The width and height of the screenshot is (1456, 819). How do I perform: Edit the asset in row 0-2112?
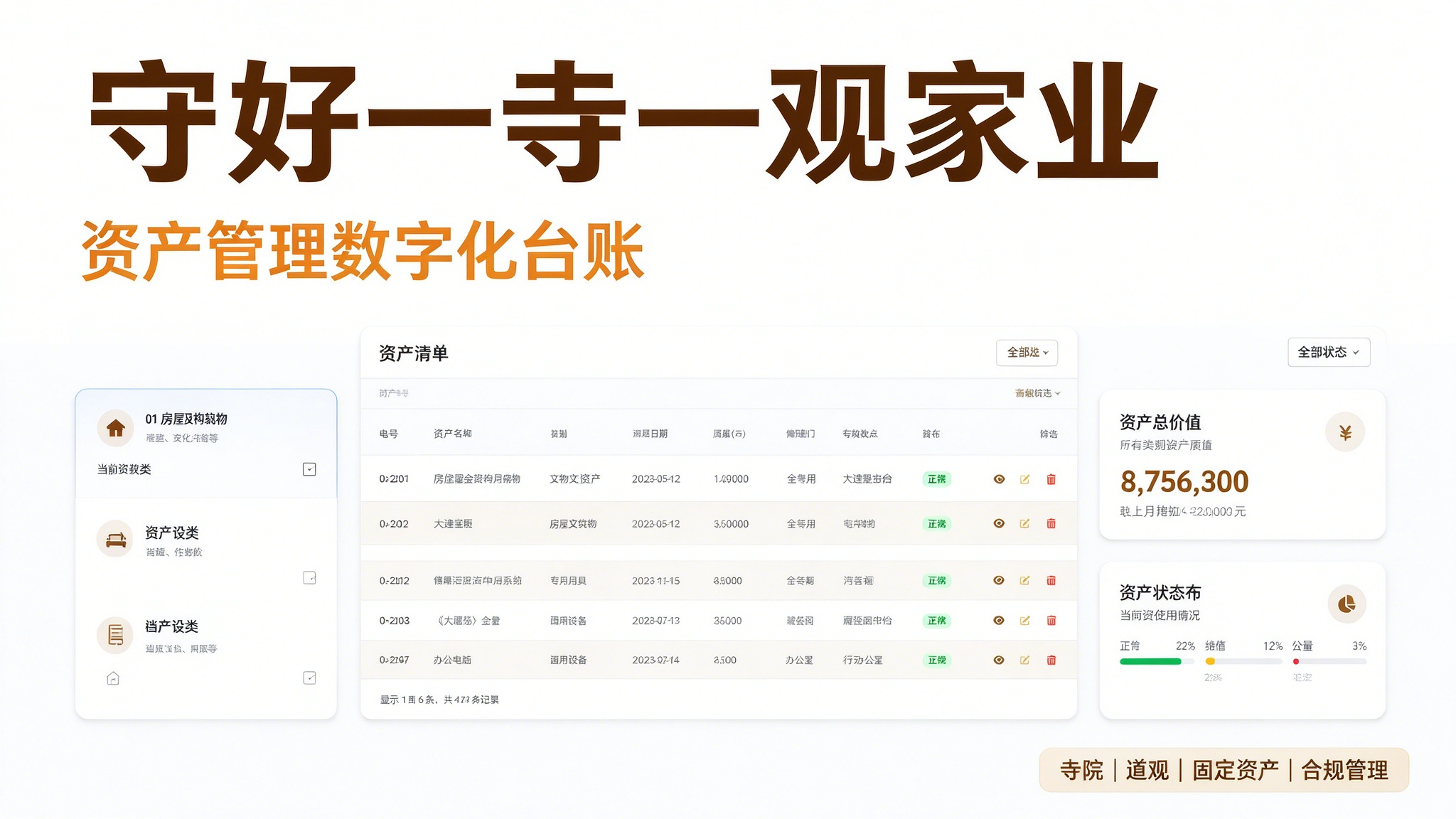(1024, 581)
